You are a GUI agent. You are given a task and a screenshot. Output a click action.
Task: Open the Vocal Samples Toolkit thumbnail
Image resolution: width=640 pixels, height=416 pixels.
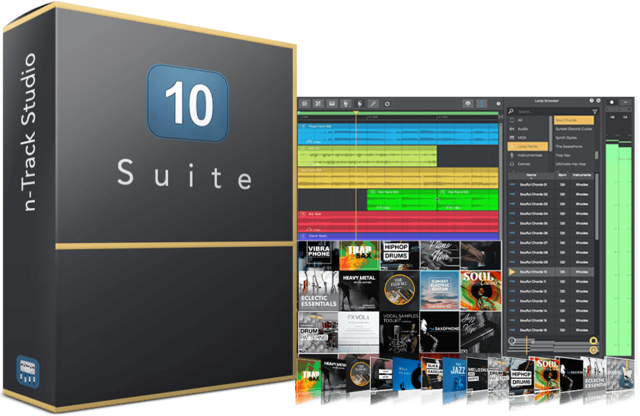pos(399,333)
